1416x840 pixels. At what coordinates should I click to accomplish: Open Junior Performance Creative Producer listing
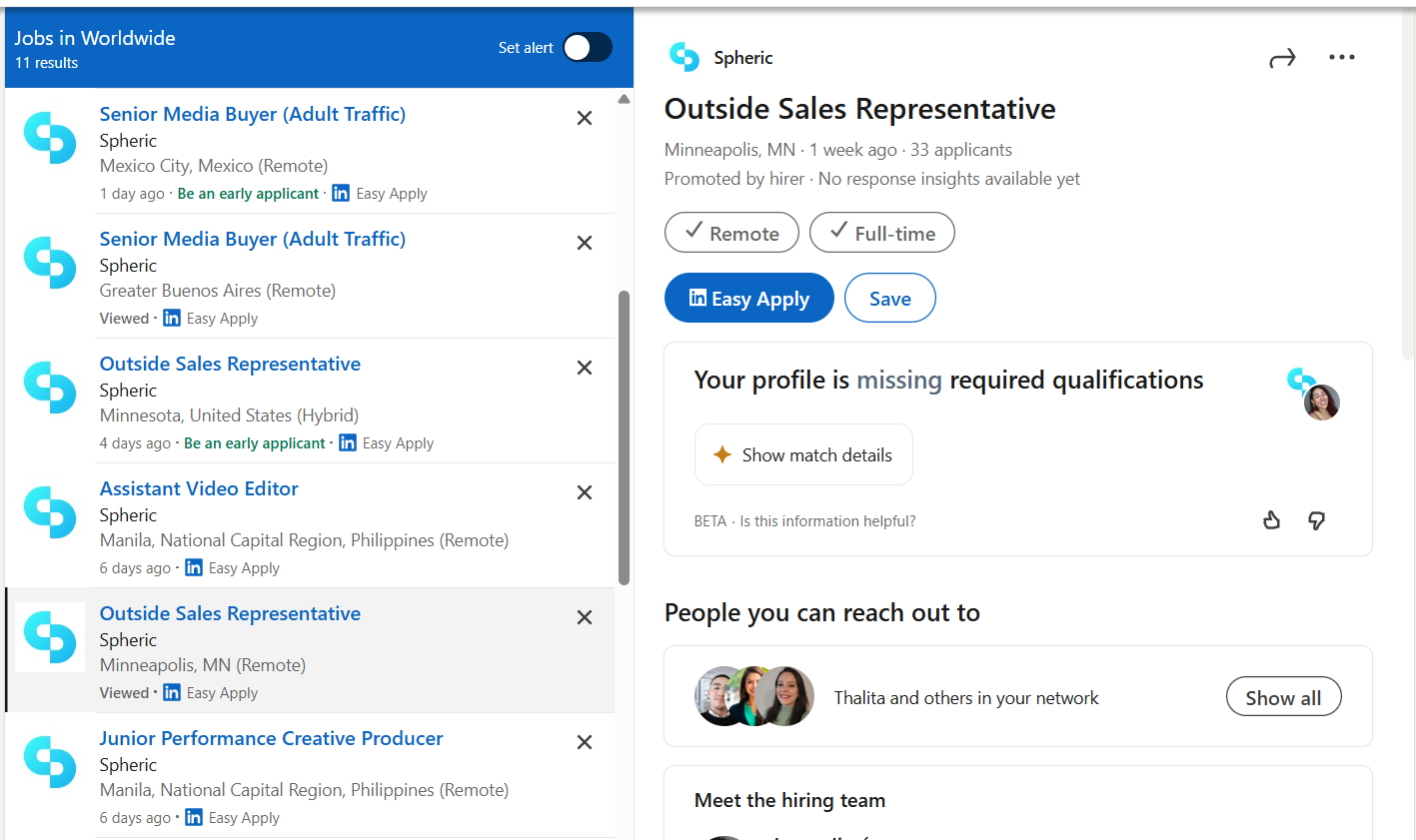[271, 738]
